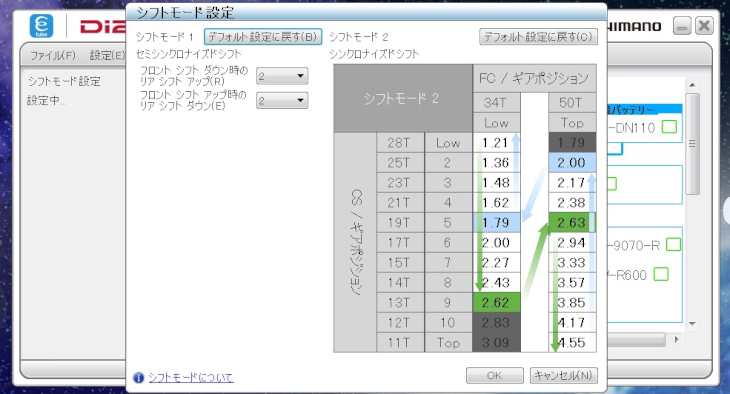Select the green 2.62 cell in the 34T column
Image resolution: width=730 pixels, height=394 pixels.
point(496,303)
